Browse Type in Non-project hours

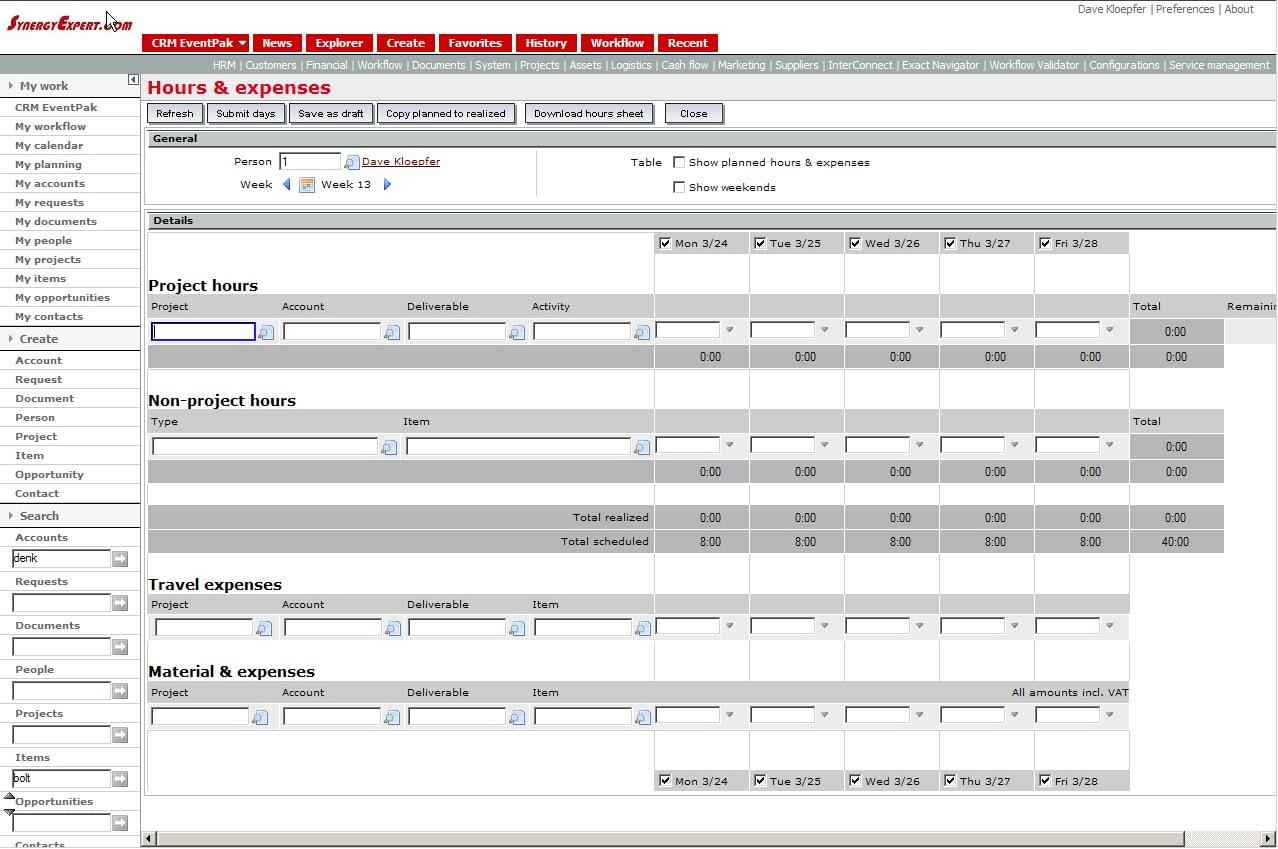click(390, 447)
